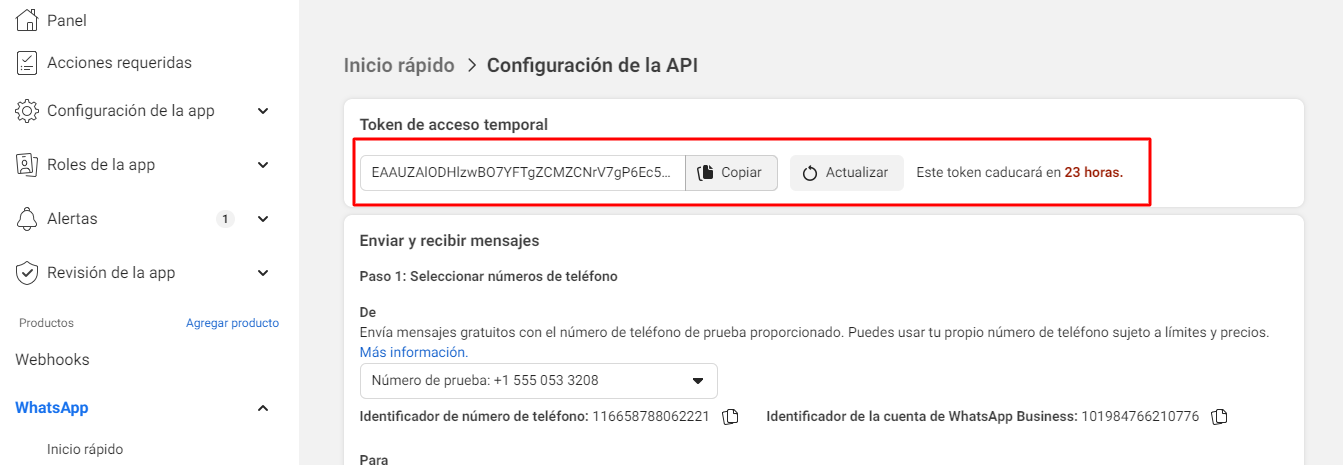
Task: Expand Revisión de la app chevron
Action: point(263,273)
